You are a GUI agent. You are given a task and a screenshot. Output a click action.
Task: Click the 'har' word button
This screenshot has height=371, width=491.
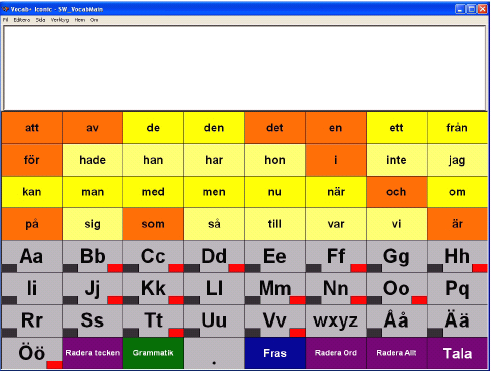tap(214, 160)
